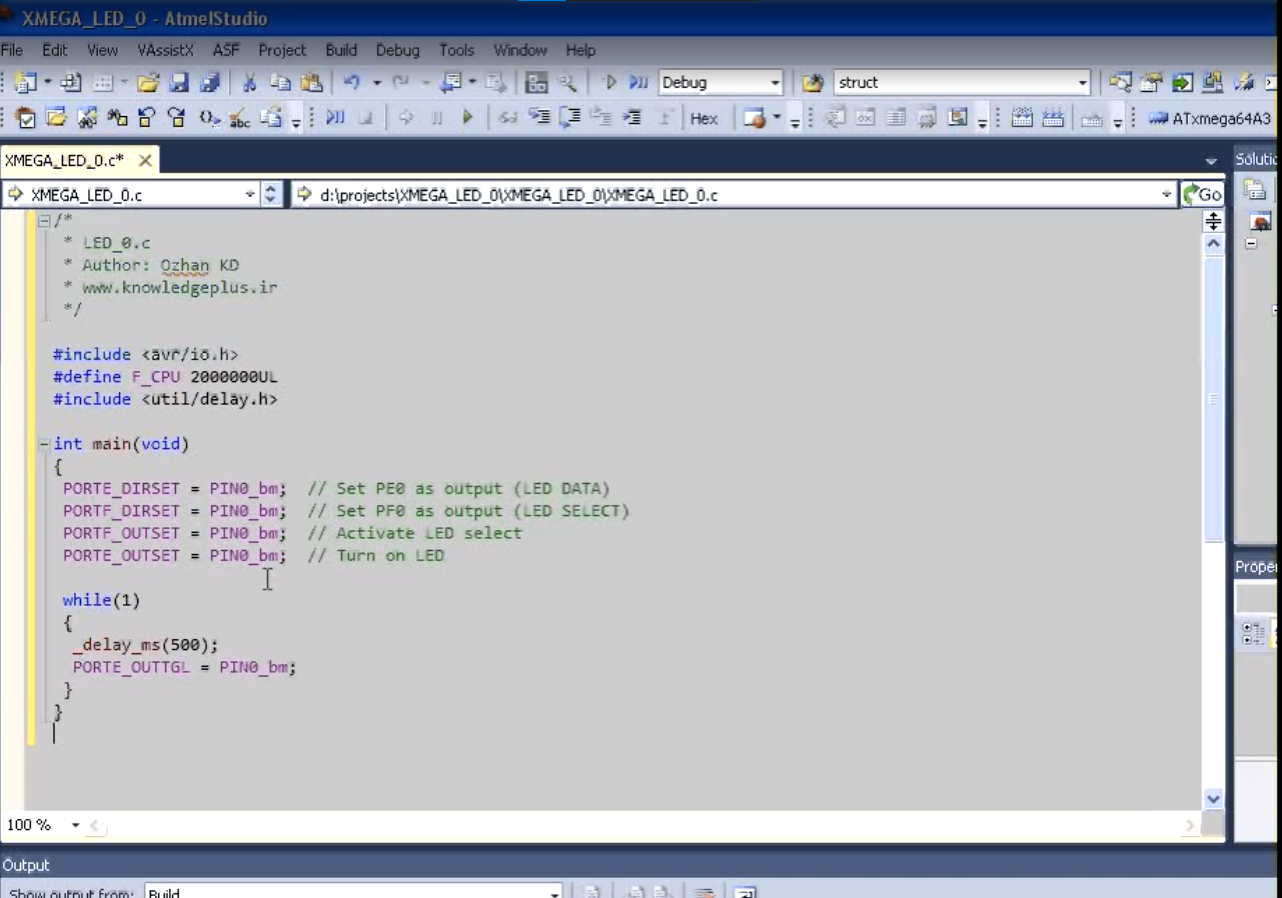Screen dimensions: 1282x898
Task: Click the editor scroll down arrow
Action: (1213, 798)
